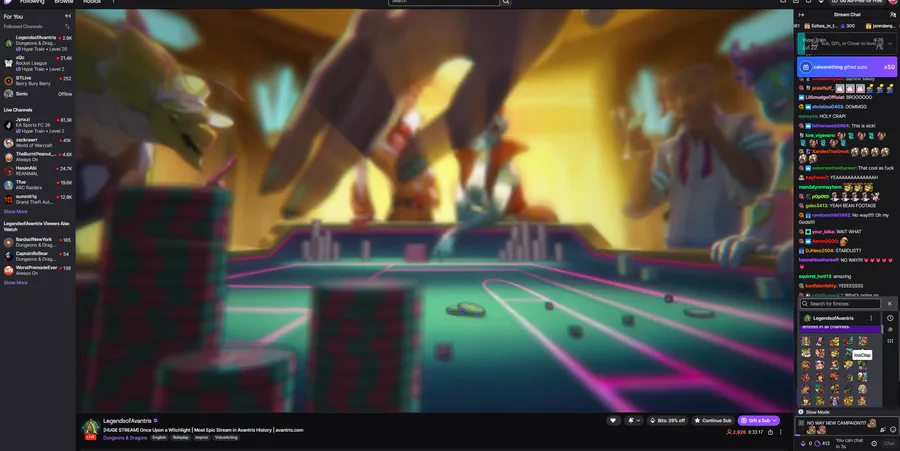900x451 pixels.
Task: Click video player area
Action: 435,210
